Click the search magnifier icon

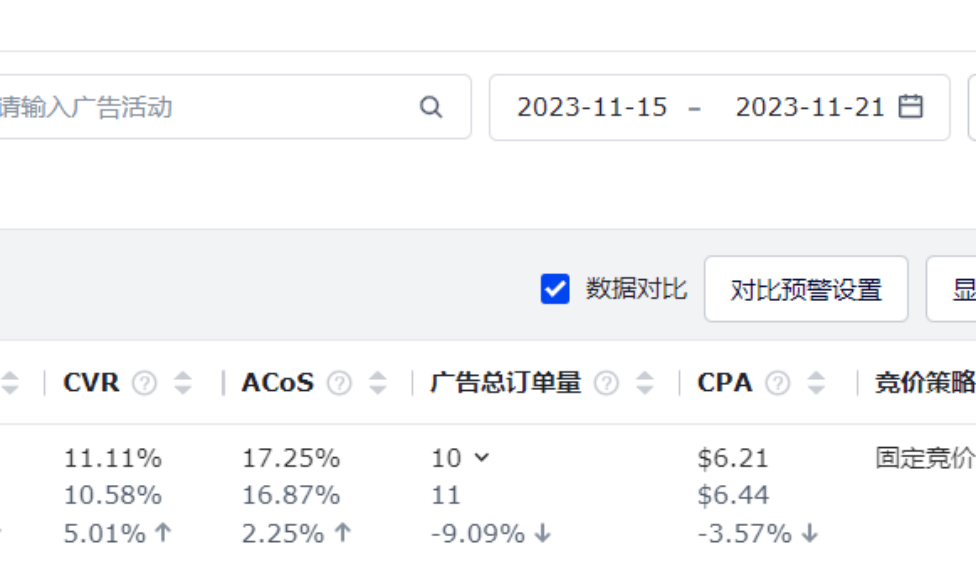pyautogui.click(x=431, y=107)
